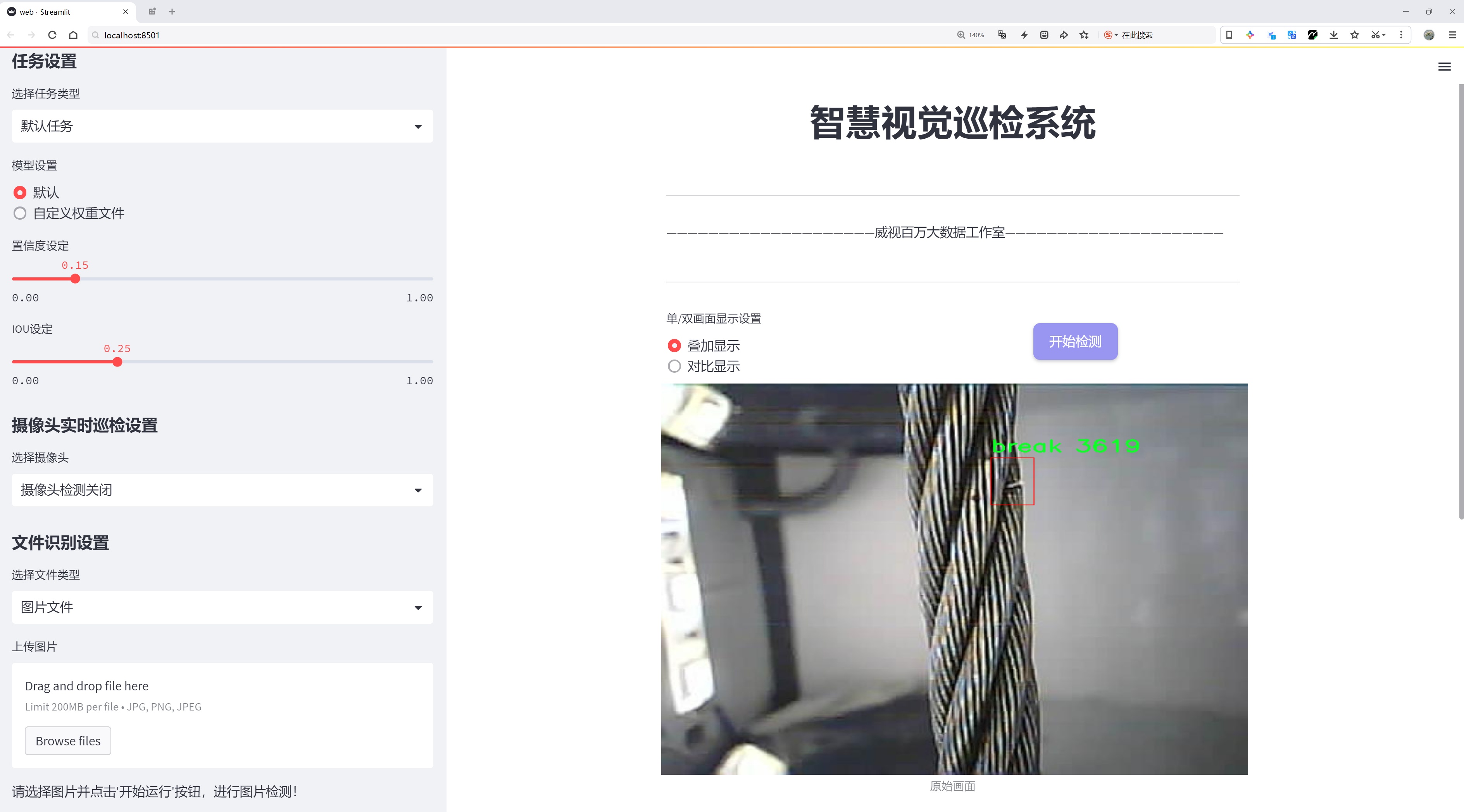Click the page vertical scrollbar

(1461, 301)
